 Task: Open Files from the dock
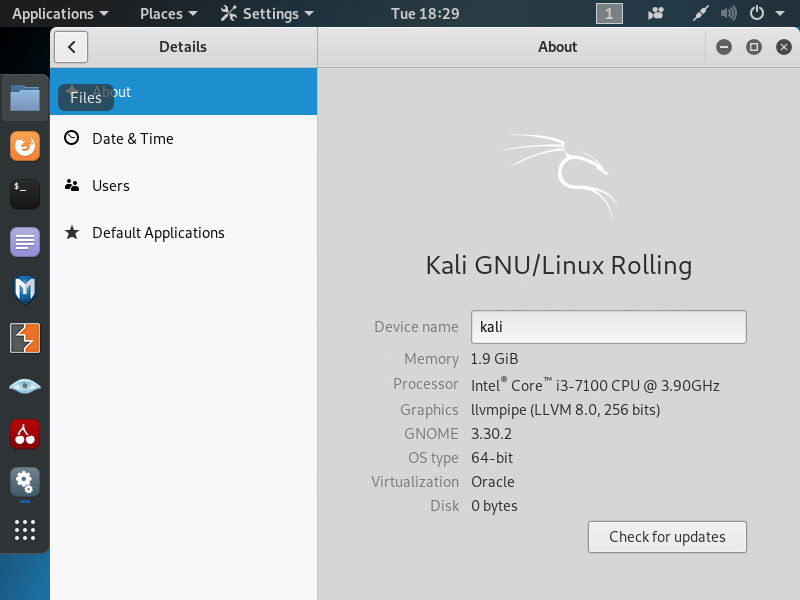coord(24,97)
